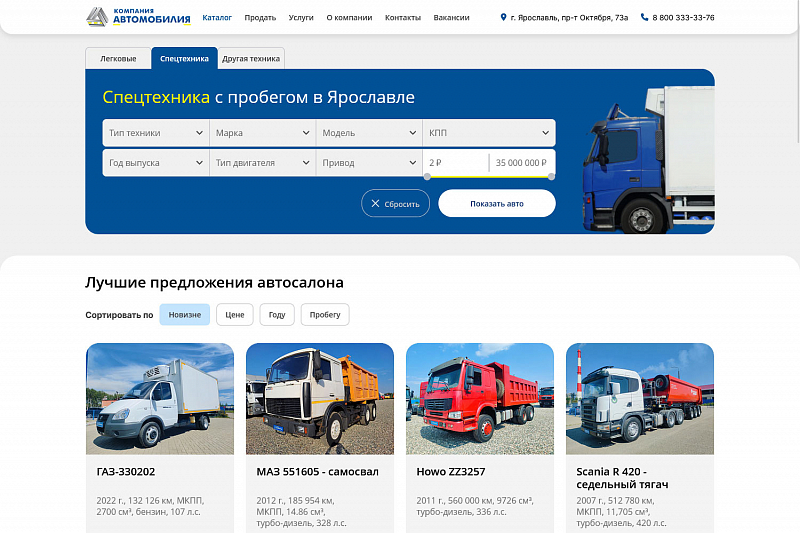The image size is (800, 533).
Task: Switch to the Легковые tab
Action: point(118,58)
